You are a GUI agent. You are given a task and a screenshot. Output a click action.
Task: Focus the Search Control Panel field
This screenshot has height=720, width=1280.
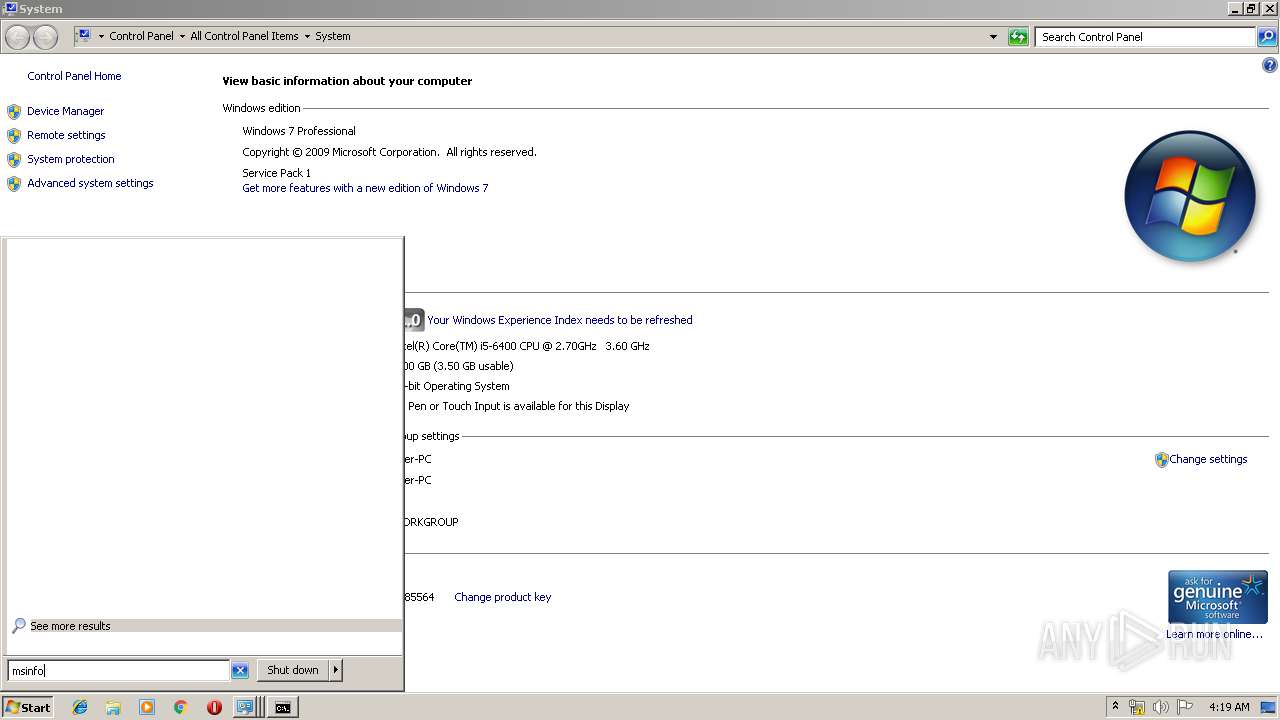pyautogui.click(x=1146, y=37)
